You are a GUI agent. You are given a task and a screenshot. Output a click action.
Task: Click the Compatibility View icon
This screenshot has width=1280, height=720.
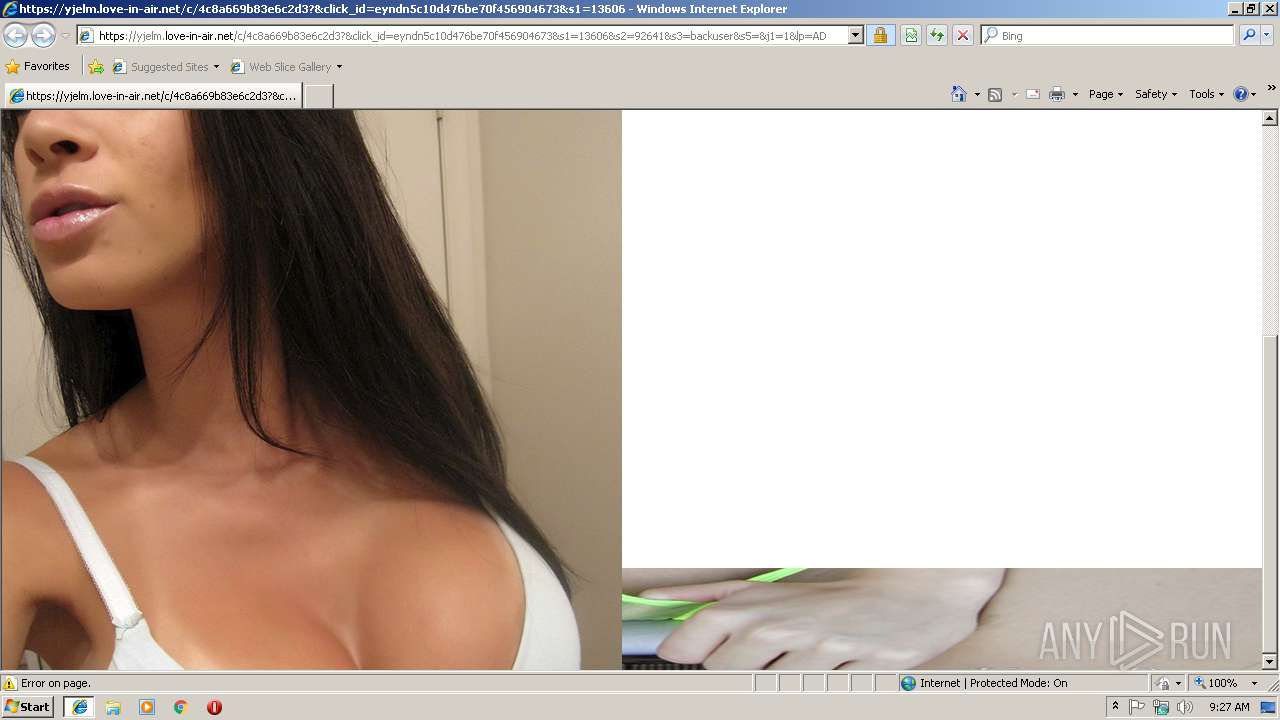tap(911, 36)
